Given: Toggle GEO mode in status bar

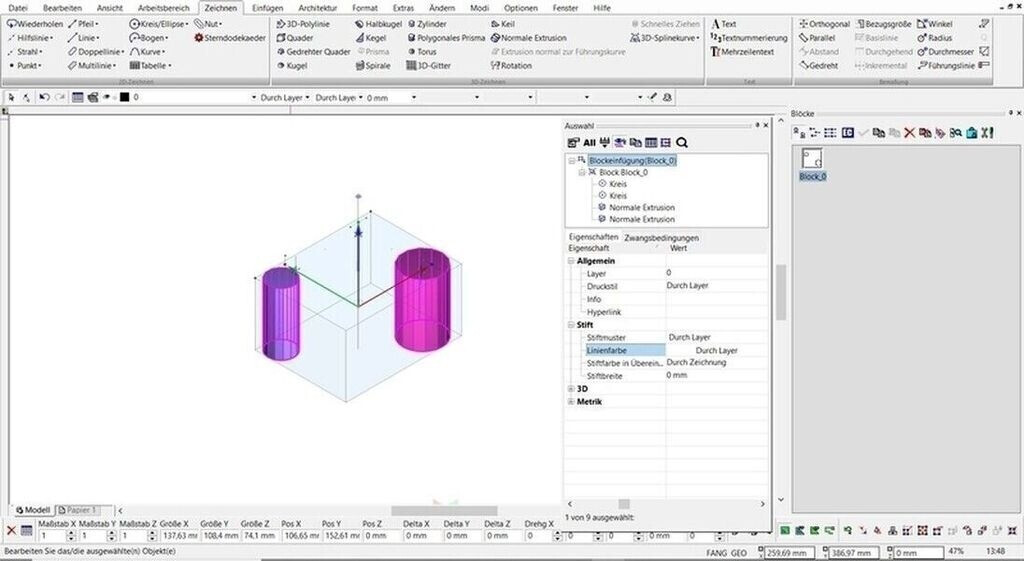Looking at the screenshot, I should tap(738, 552).
